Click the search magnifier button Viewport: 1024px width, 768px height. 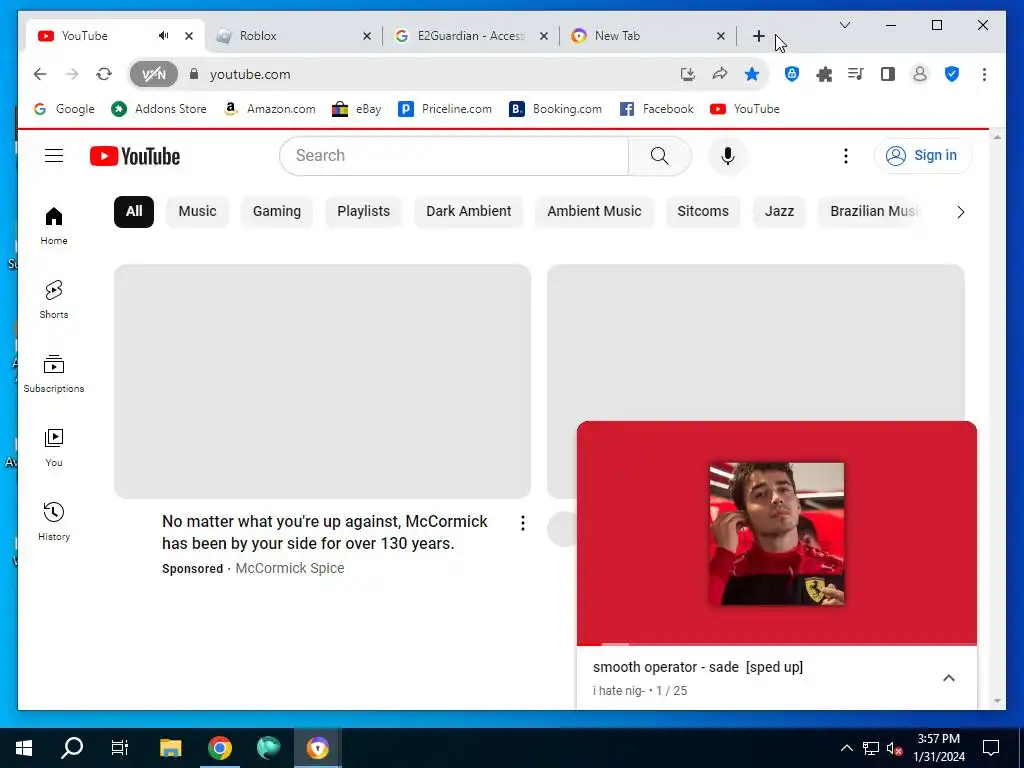point(660,155)
